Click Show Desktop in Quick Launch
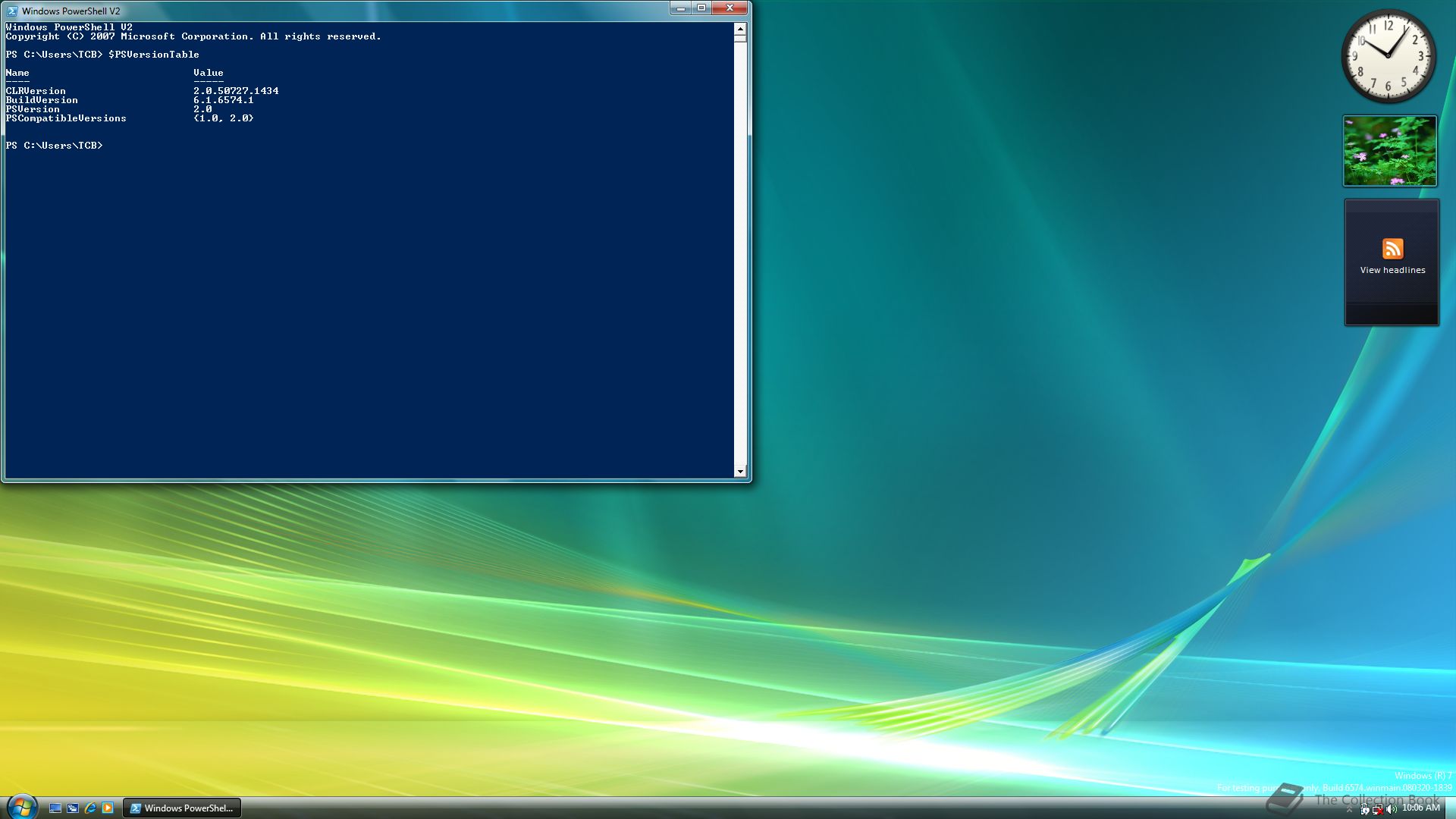Image resolution: width=1456 pixels, height=819 pixels. click(x=55, y=808)
